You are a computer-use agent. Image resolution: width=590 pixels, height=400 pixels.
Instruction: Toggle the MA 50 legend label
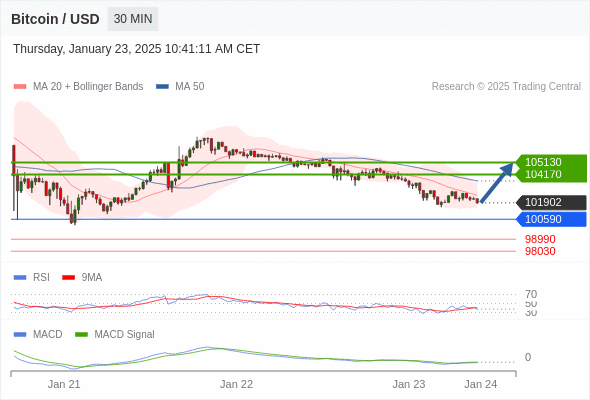pos(190,87)
